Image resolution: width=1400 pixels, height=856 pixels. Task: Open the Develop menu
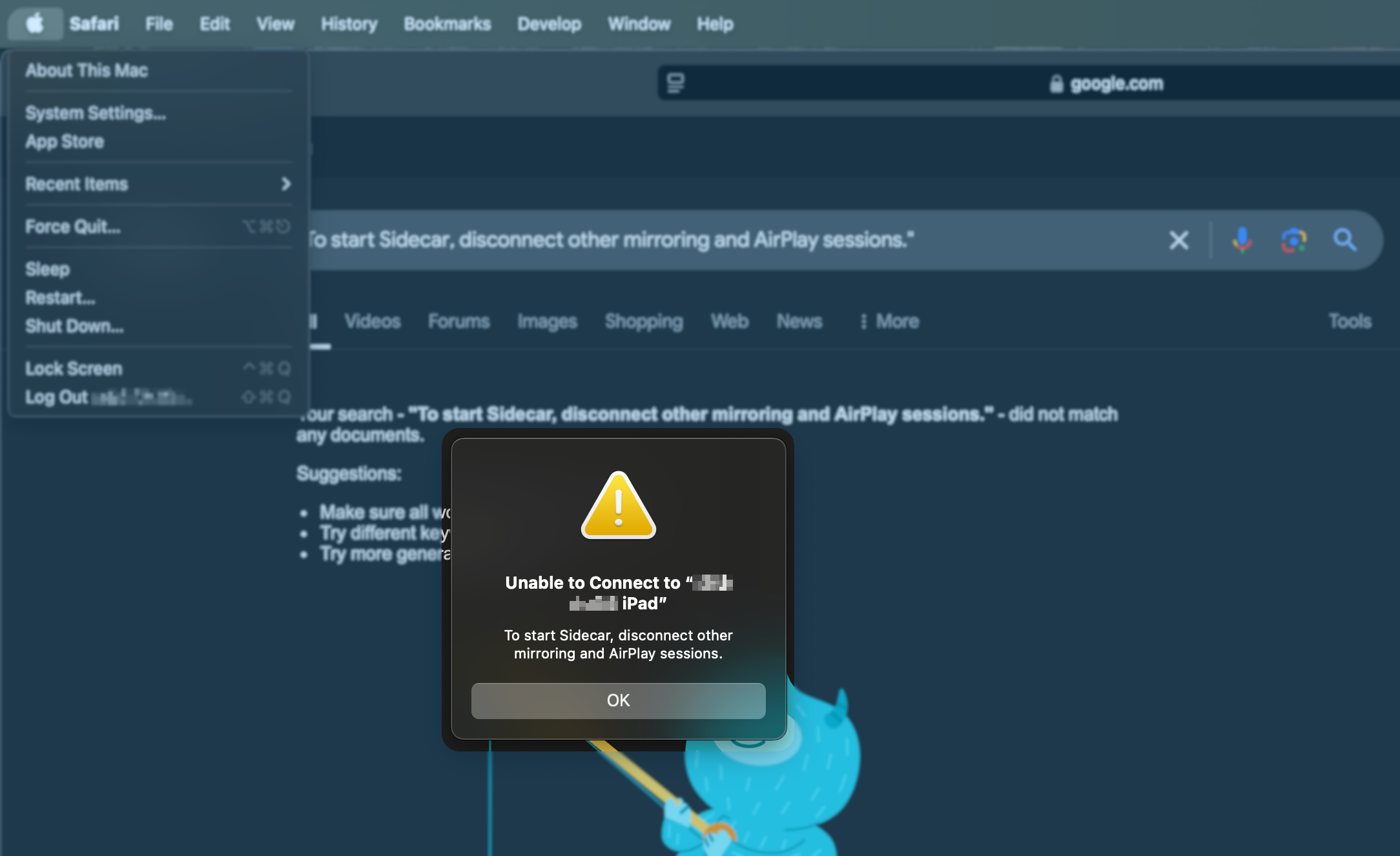click(549, 24)
